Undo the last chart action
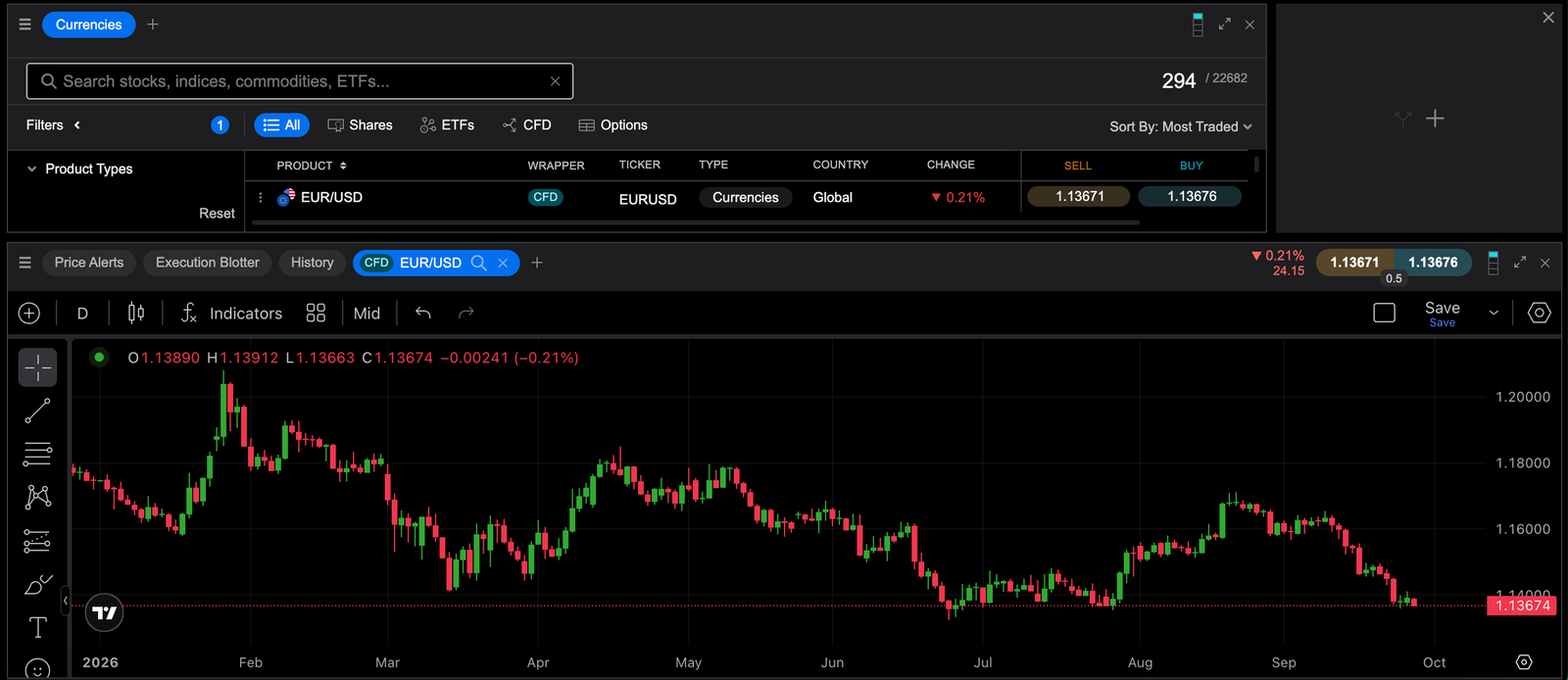 (423, 314)
